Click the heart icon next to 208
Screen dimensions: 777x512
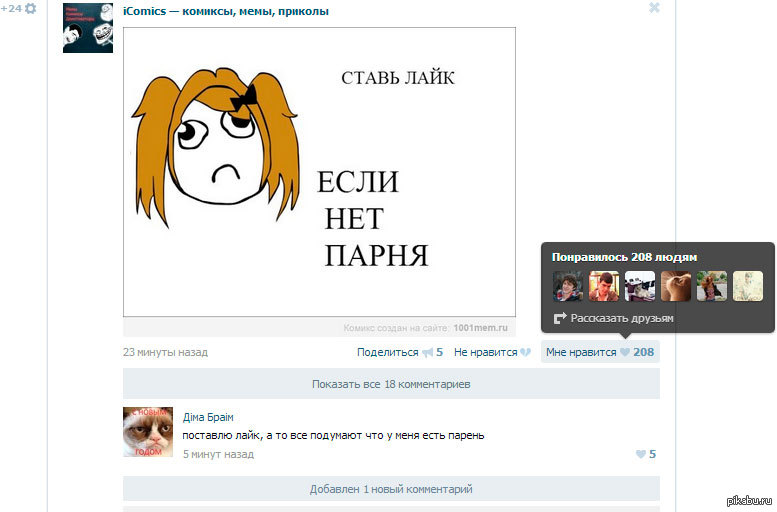pyautogui.click(x=625, y=352)
